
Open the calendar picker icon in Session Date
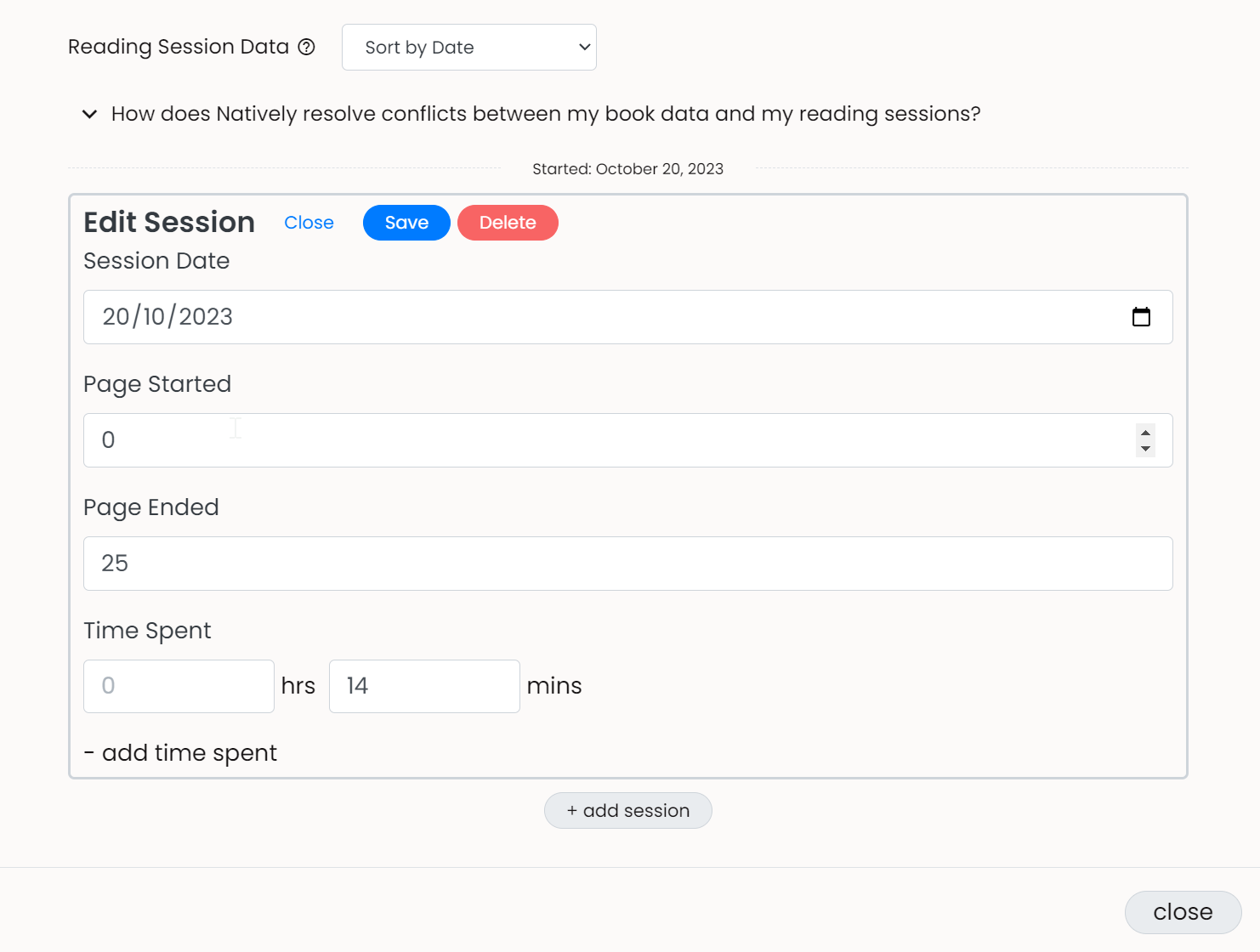[x=1141, y=317]
